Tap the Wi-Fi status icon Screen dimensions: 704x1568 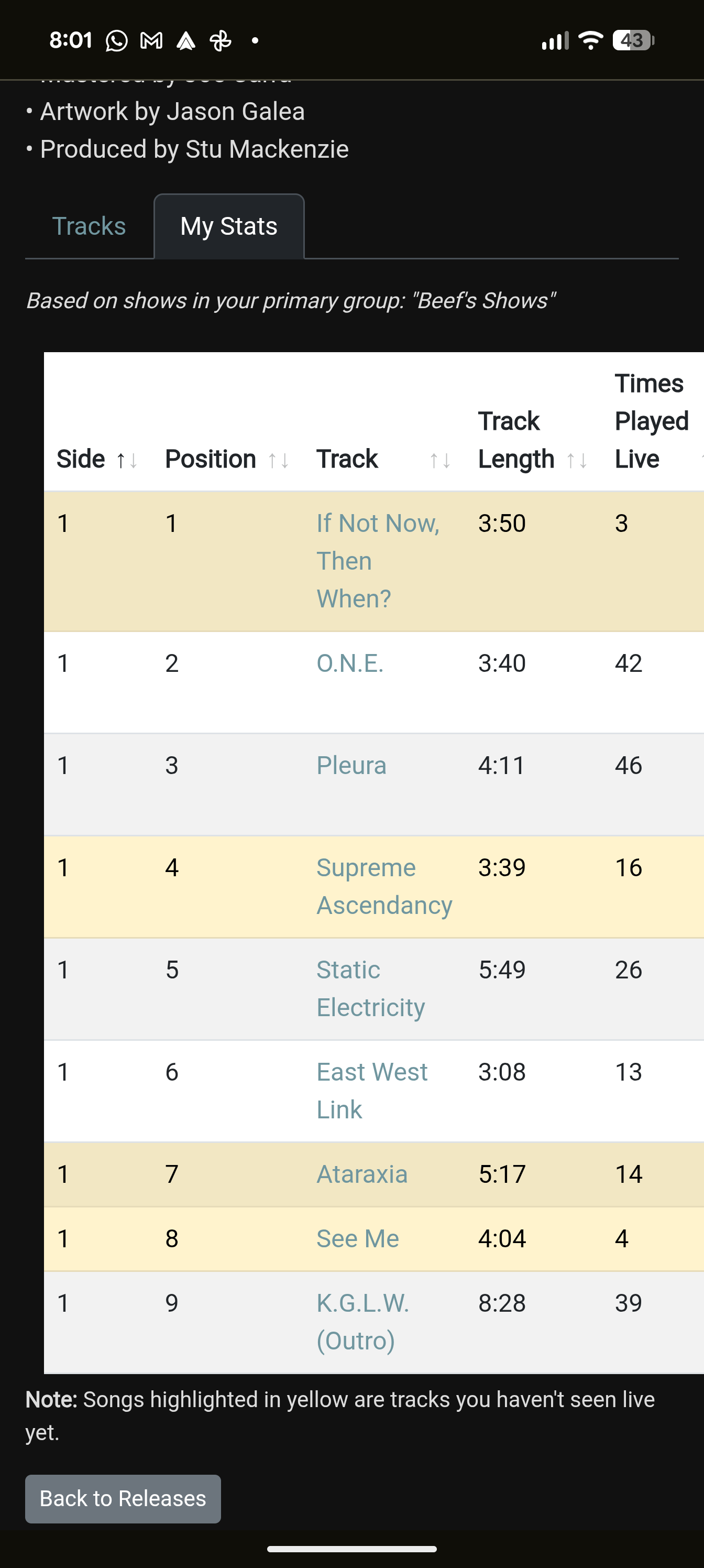click(x=590, y=41)
